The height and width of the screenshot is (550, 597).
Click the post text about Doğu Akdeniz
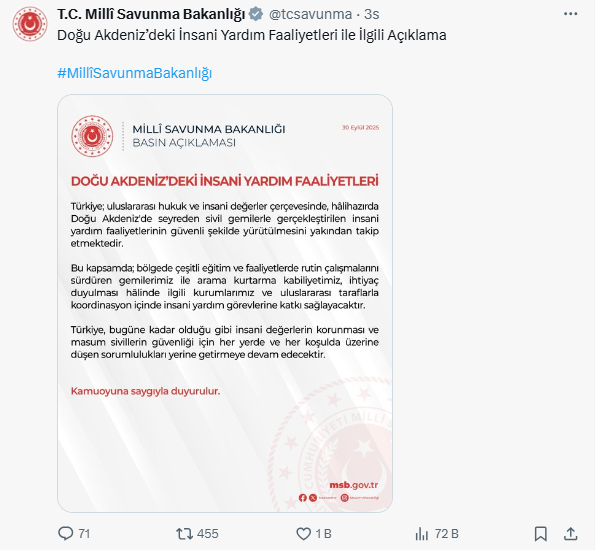(x=252, y=35)
